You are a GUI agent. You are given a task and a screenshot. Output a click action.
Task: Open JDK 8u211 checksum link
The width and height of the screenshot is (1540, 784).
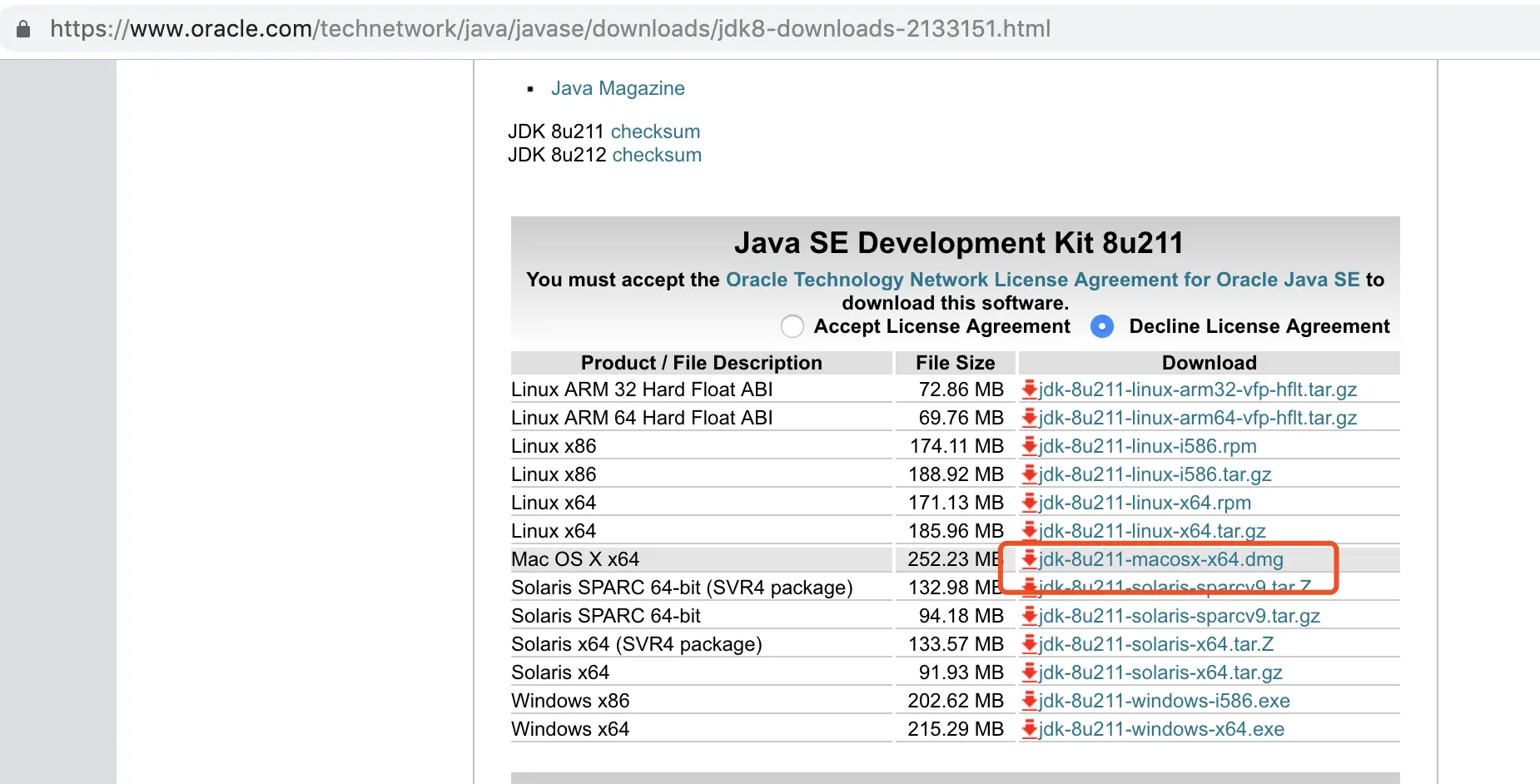[x=655, y=131]
